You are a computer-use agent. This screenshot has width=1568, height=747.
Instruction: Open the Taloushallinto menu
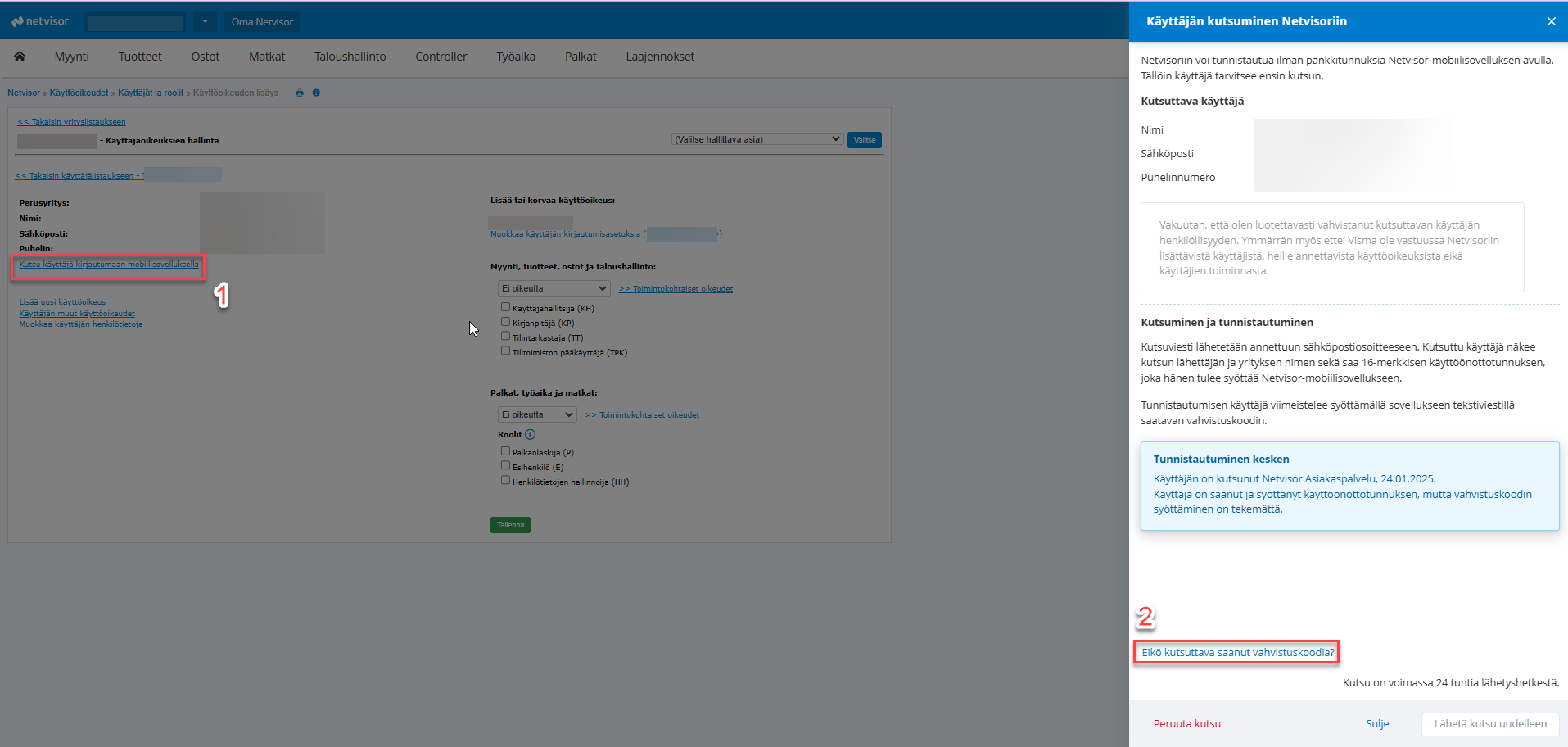pos(350,57)
